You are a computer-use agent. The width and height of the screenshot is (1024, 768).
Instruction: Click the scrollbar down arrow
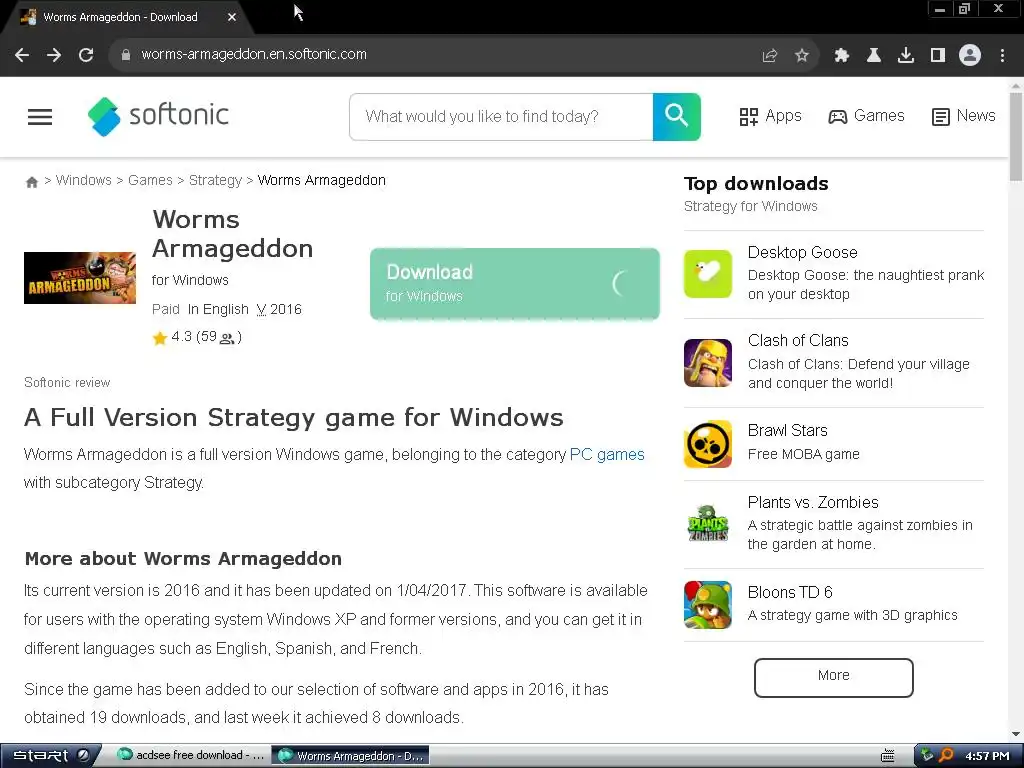(x=1016, y=734)
